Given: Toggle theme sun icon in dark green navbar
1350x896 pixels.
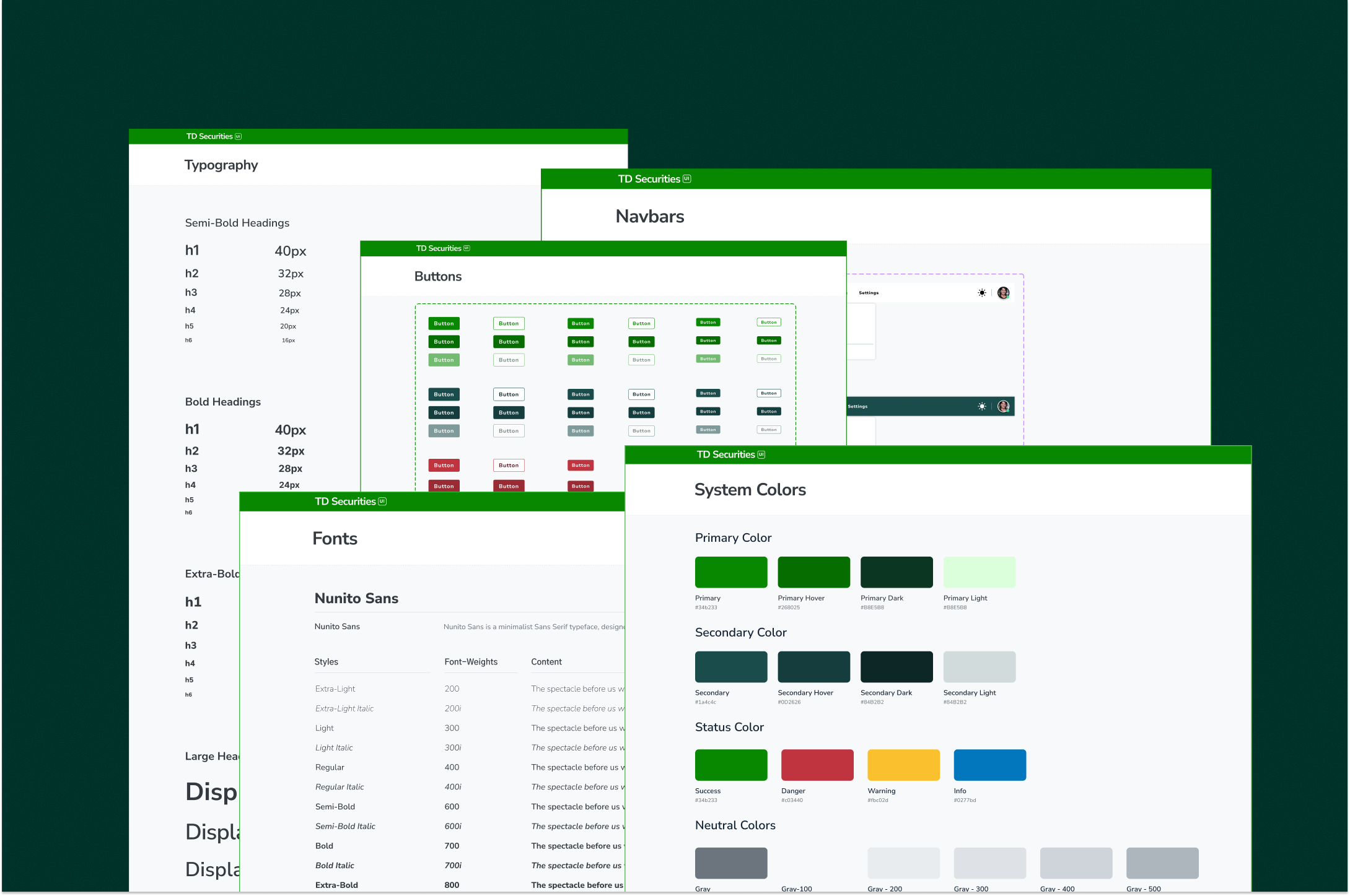Looking at the screenshot, I should pos(983,407).
